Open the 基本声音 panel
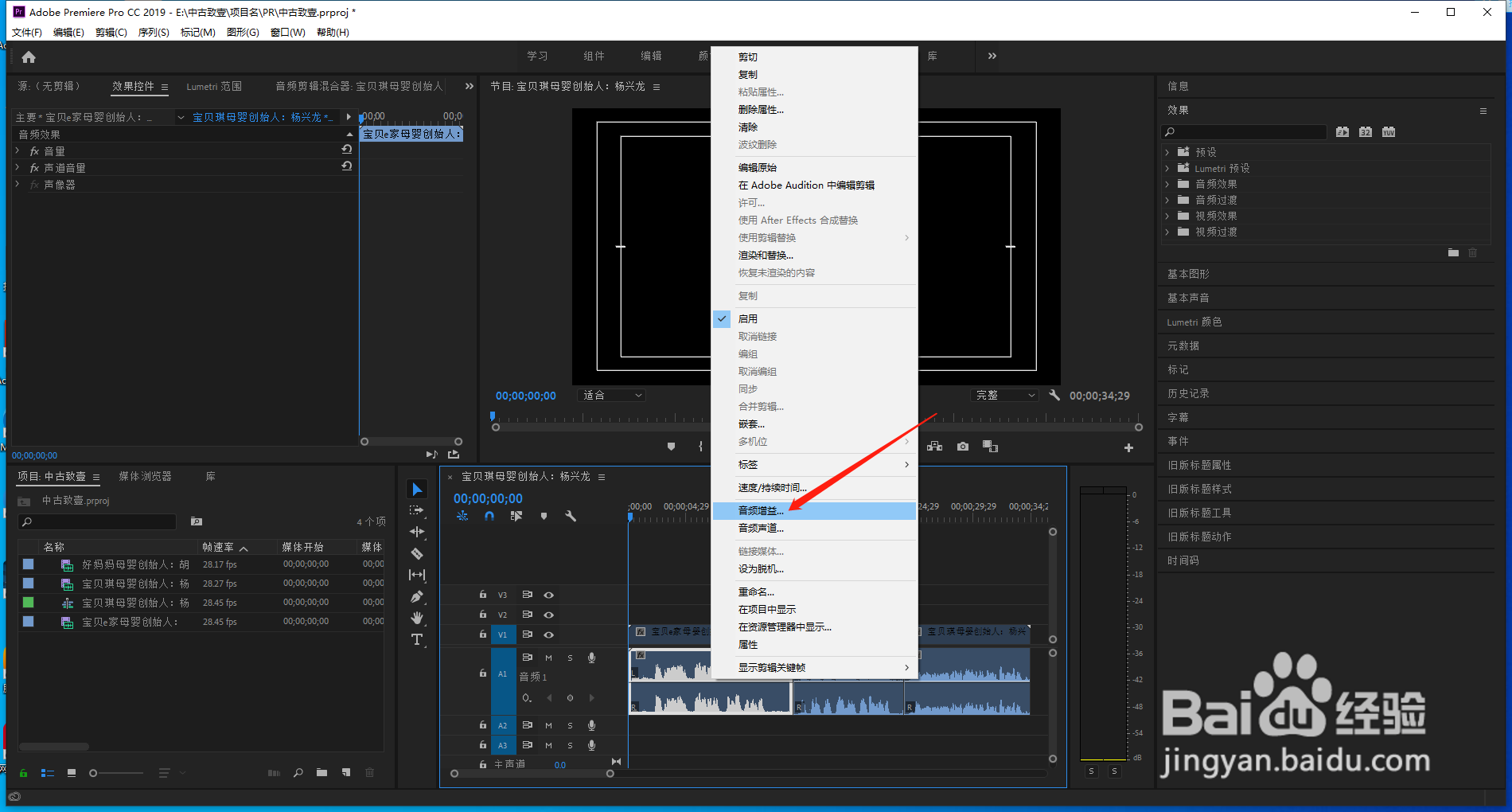The height and width of the screenshot is (812, 1512). [x=1188, y=298]
